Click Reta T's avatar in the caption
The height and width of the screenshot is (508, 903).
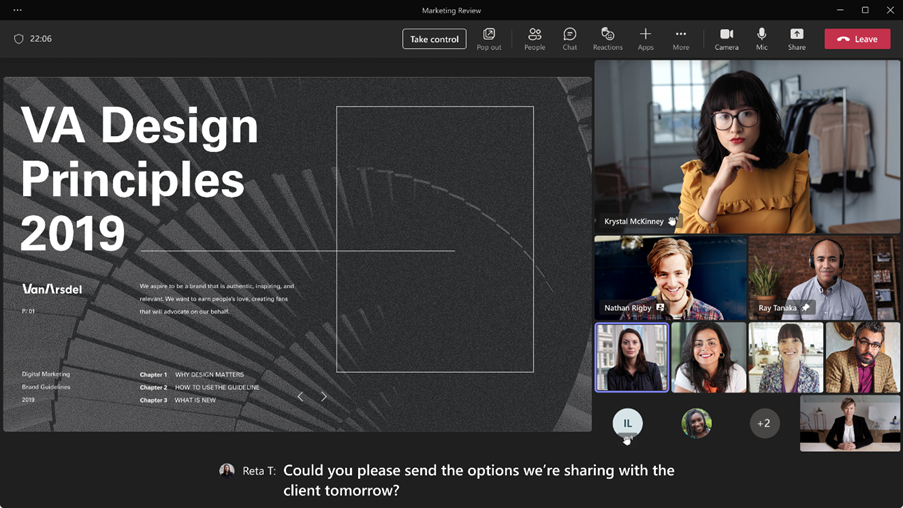tap(227, 471)
